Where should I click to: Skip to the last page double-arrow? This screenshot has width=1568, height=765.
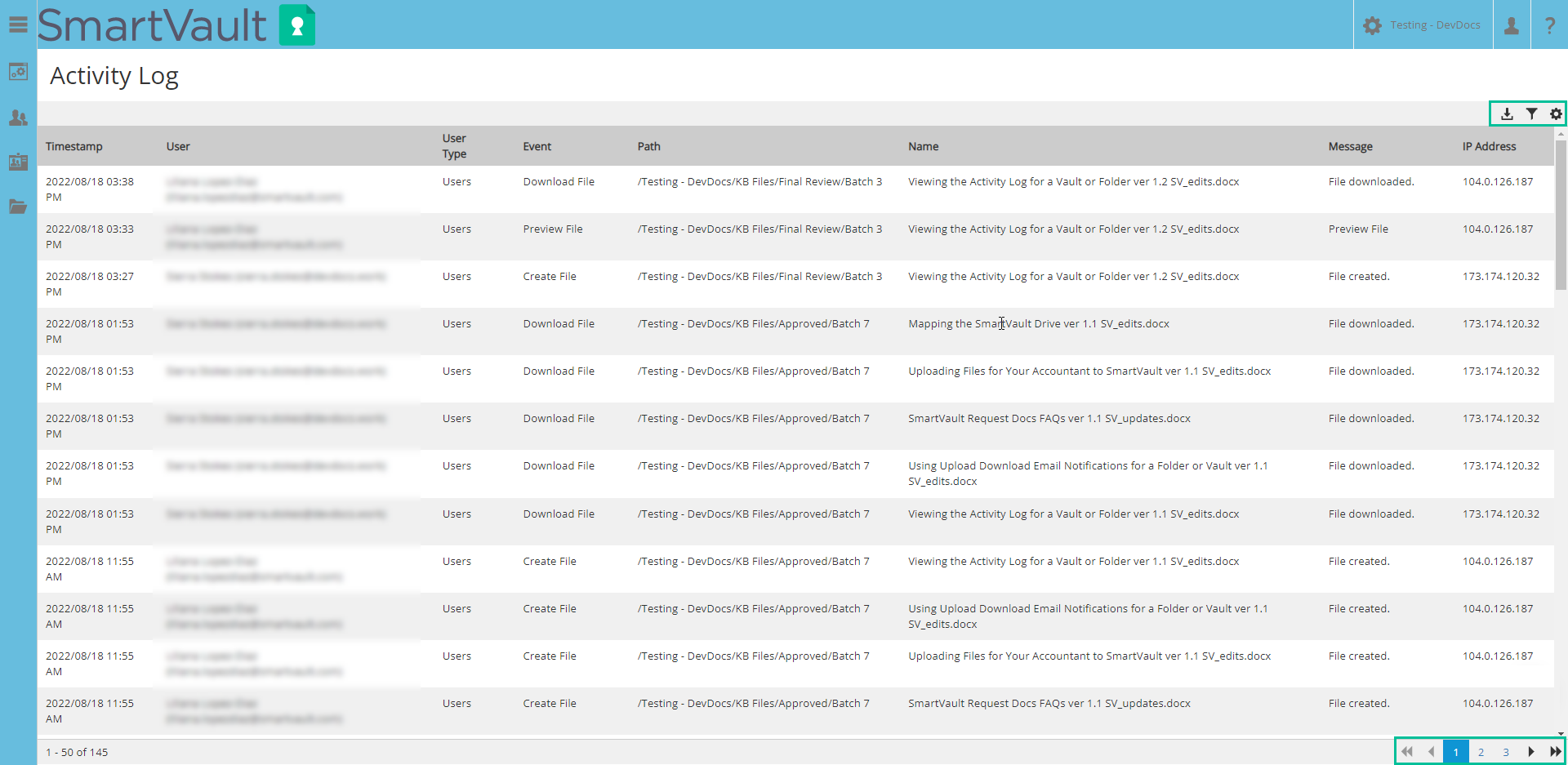[x=1552, y=751]
